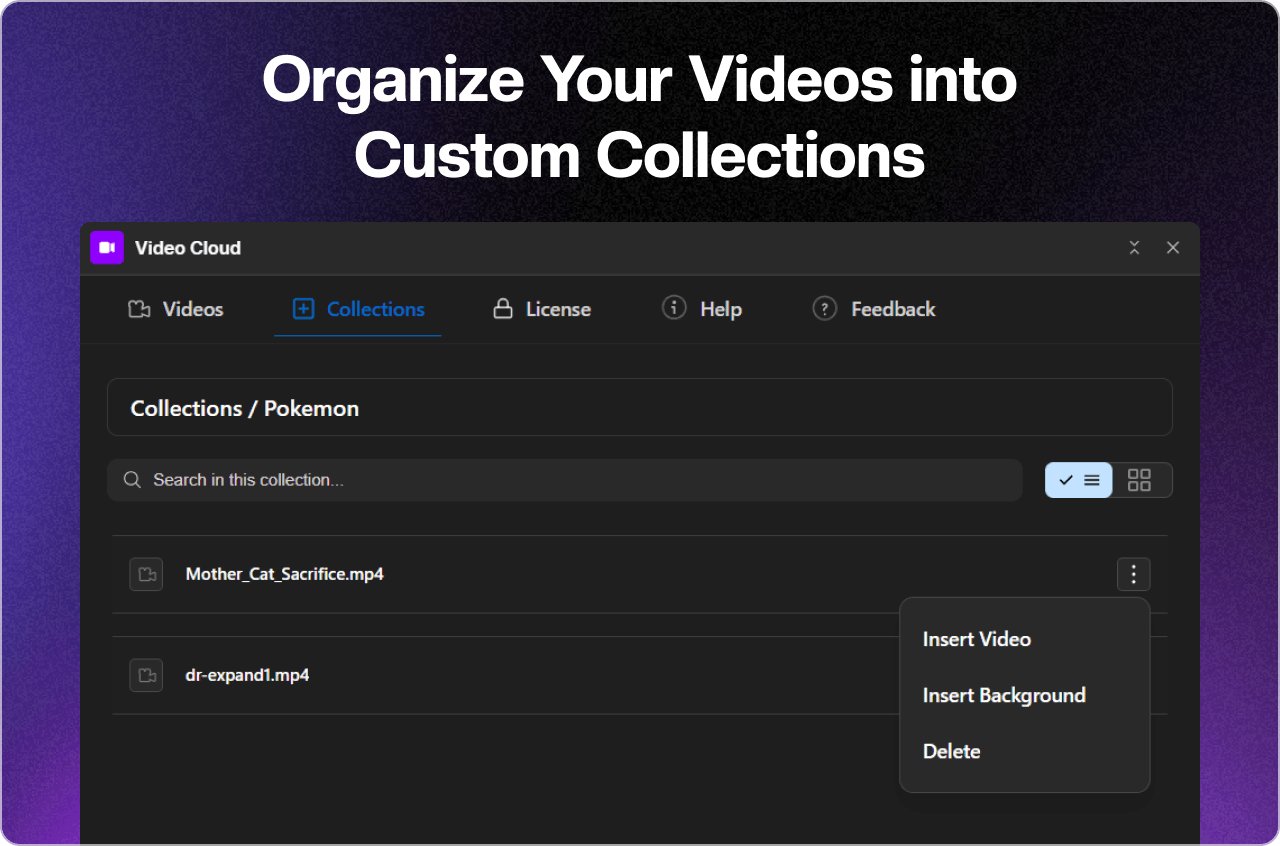Choose Insert Video from the context menu
Screen dimensions: 1280x846
coord(977,639)
